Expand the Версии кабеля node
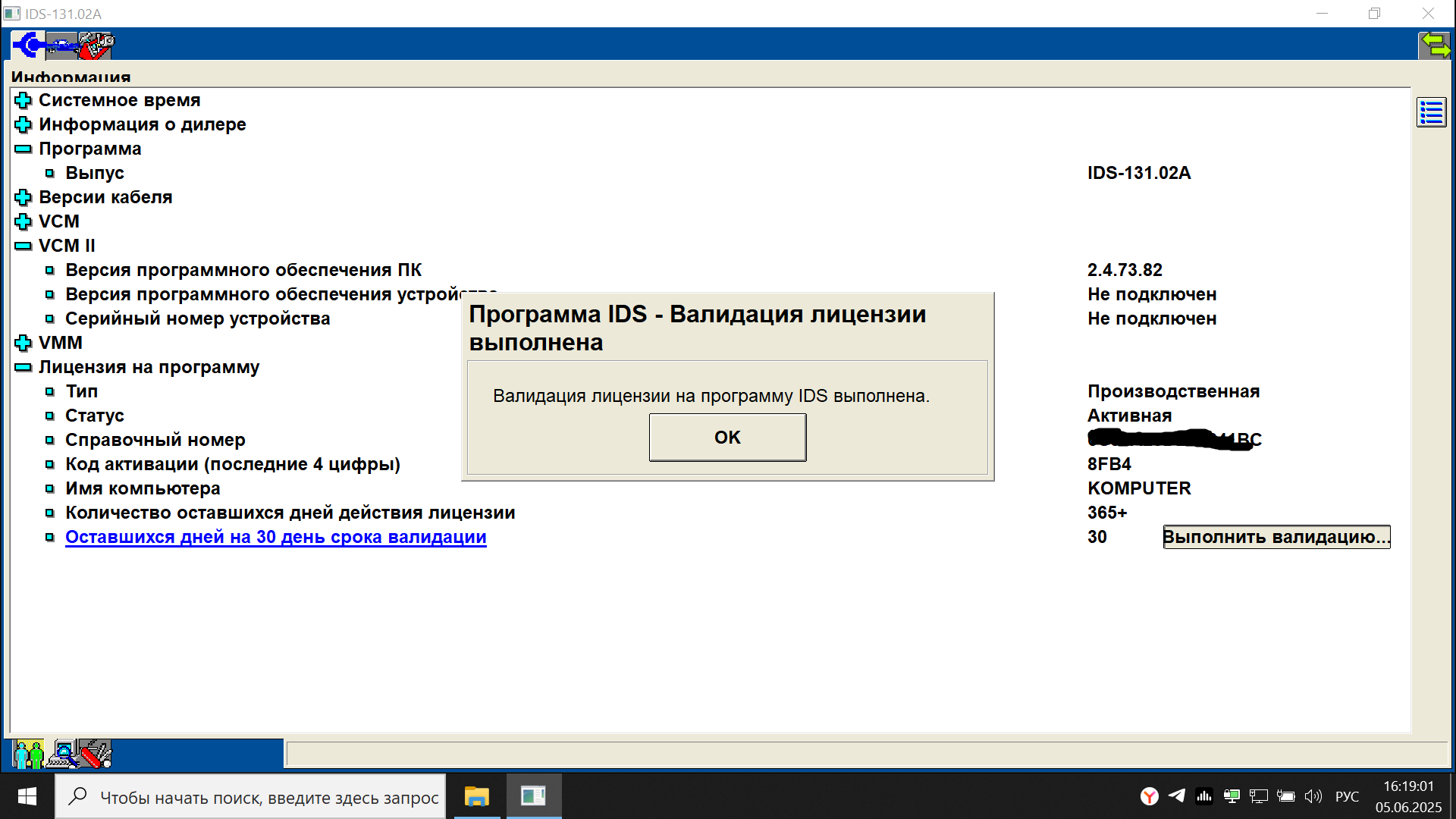Screen dimensions: 1456x819 (24, 197)
